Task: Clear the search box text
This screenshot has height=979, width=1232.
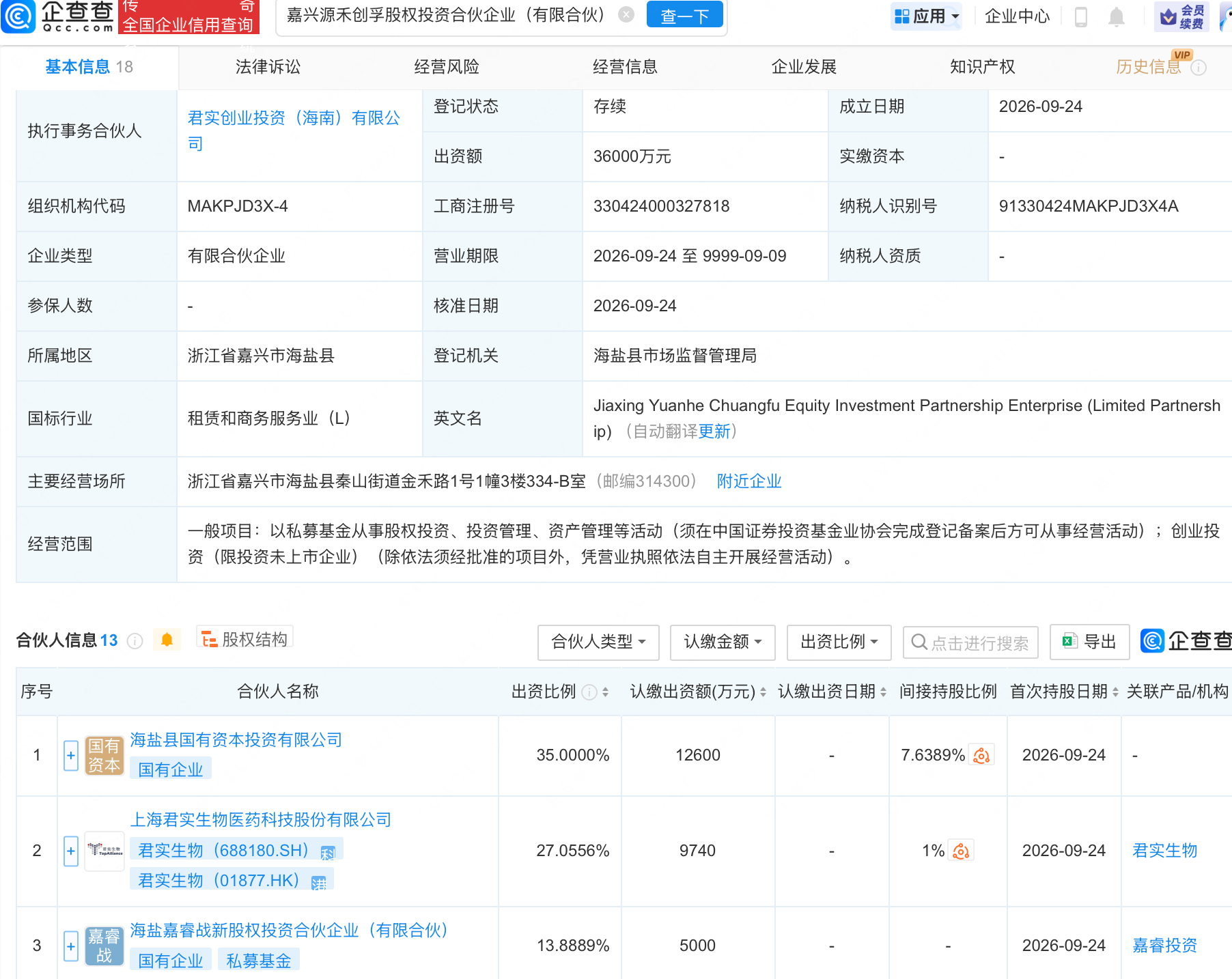Action: click(x=626, y=14)
